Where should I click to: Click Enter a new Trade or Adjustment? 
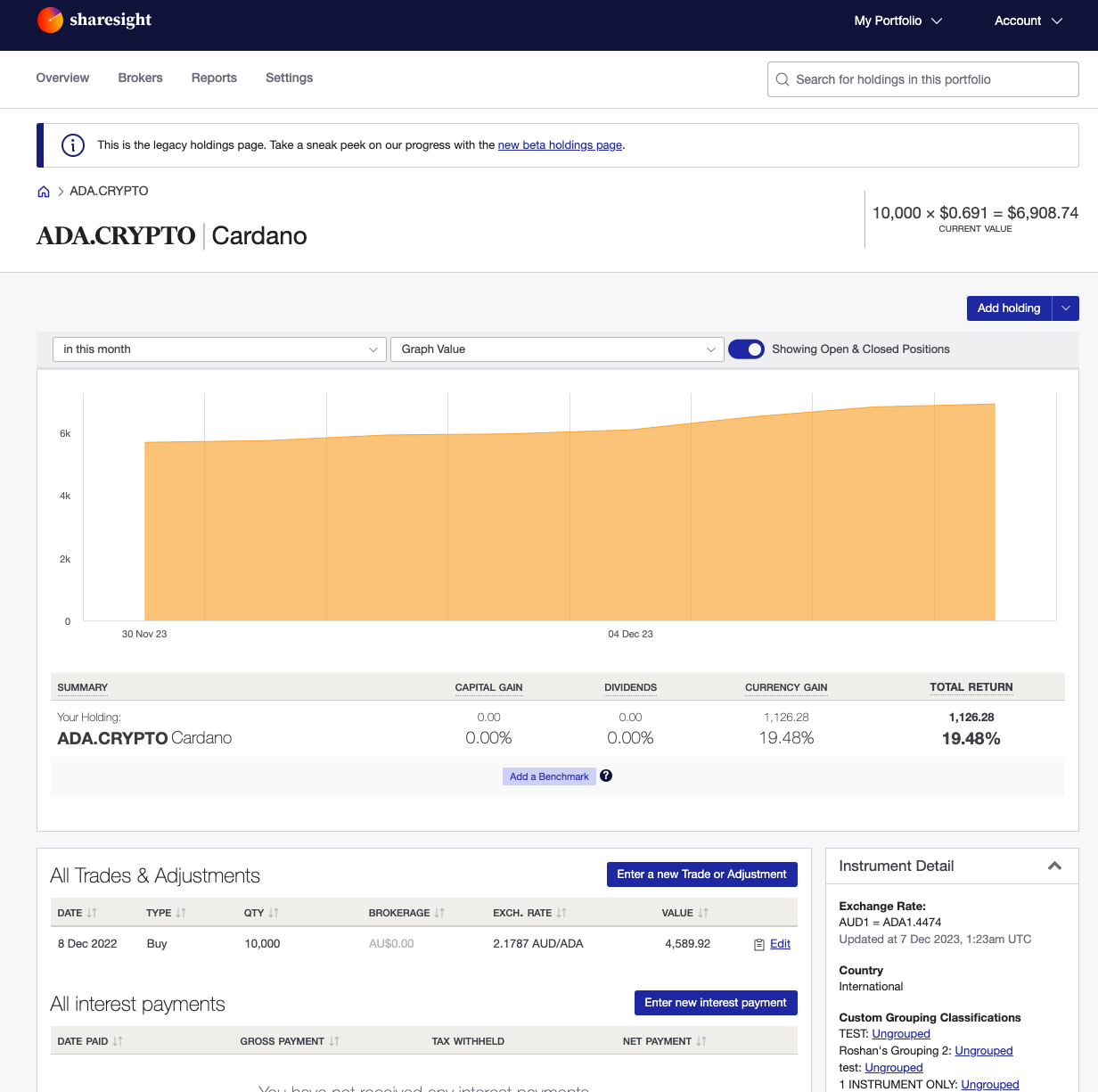(701, 874)
